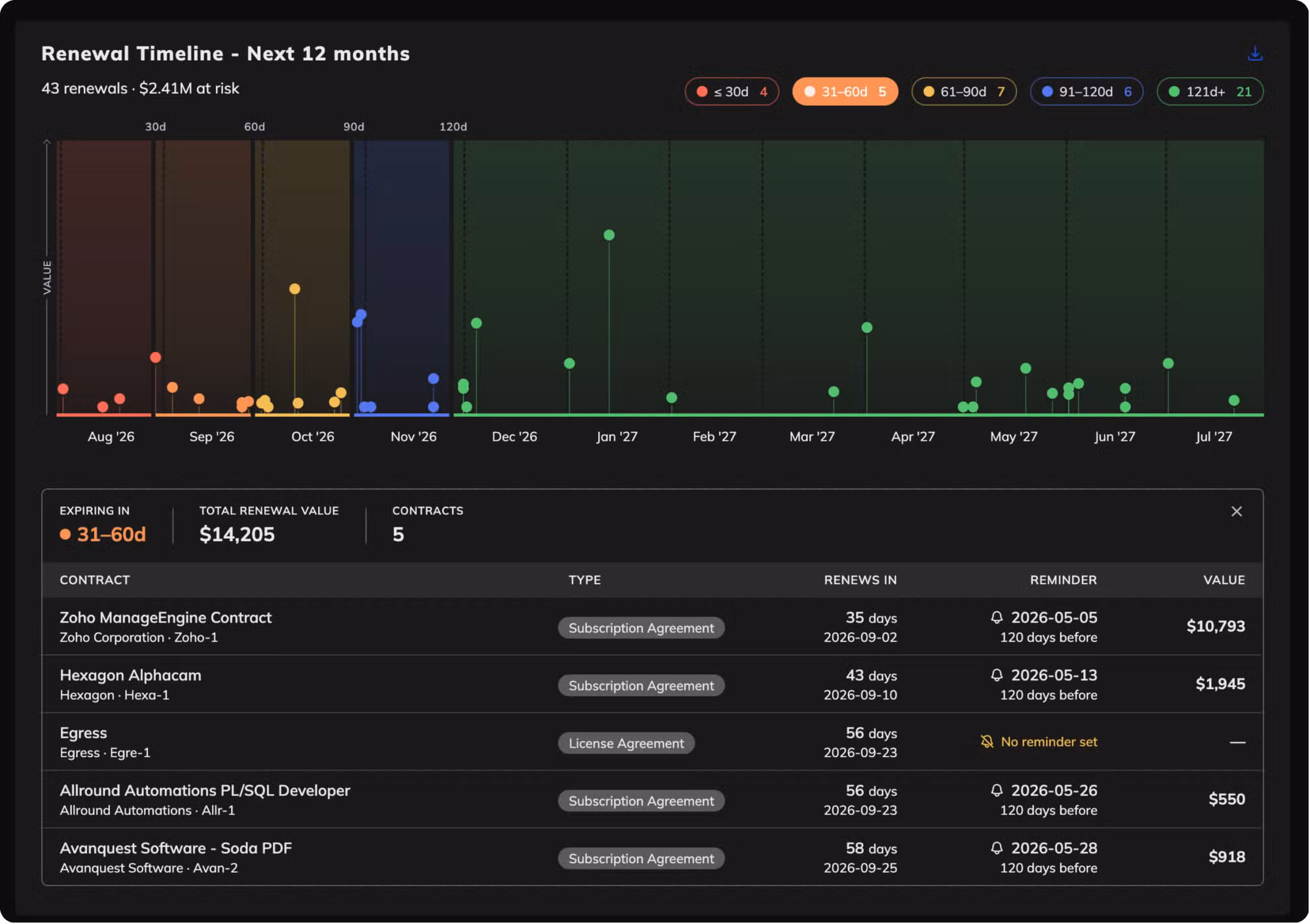The image size is (1310, 924).
Task: Toggle the 31–60d filter chip
Action: 845,91
